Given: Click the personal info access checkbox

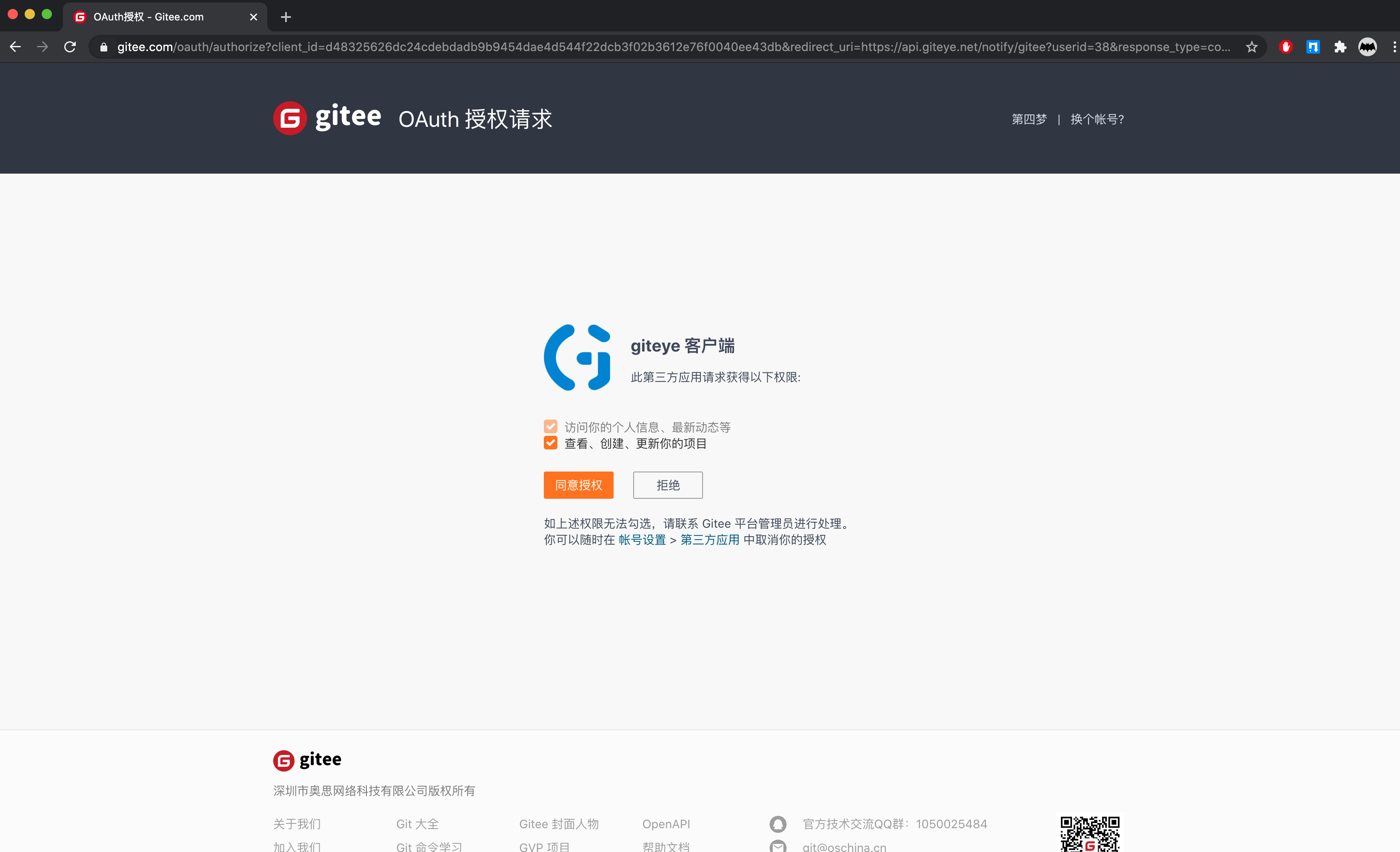Looking at the screenshot, I should (551, 426).
